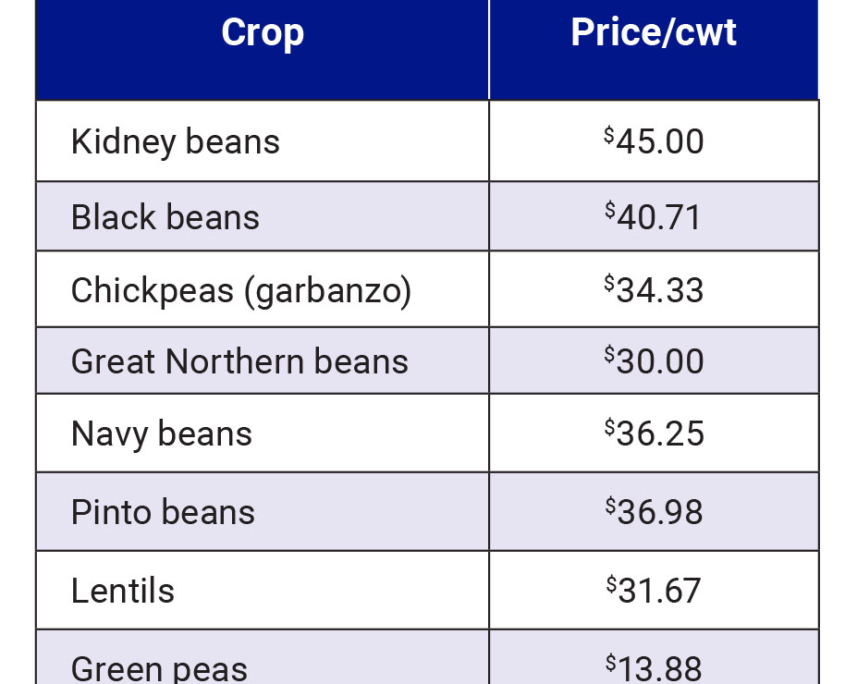Click the Navy beans price 36.25
The image size is (845, 684).
pyautogui.click(x=660, y=434)
